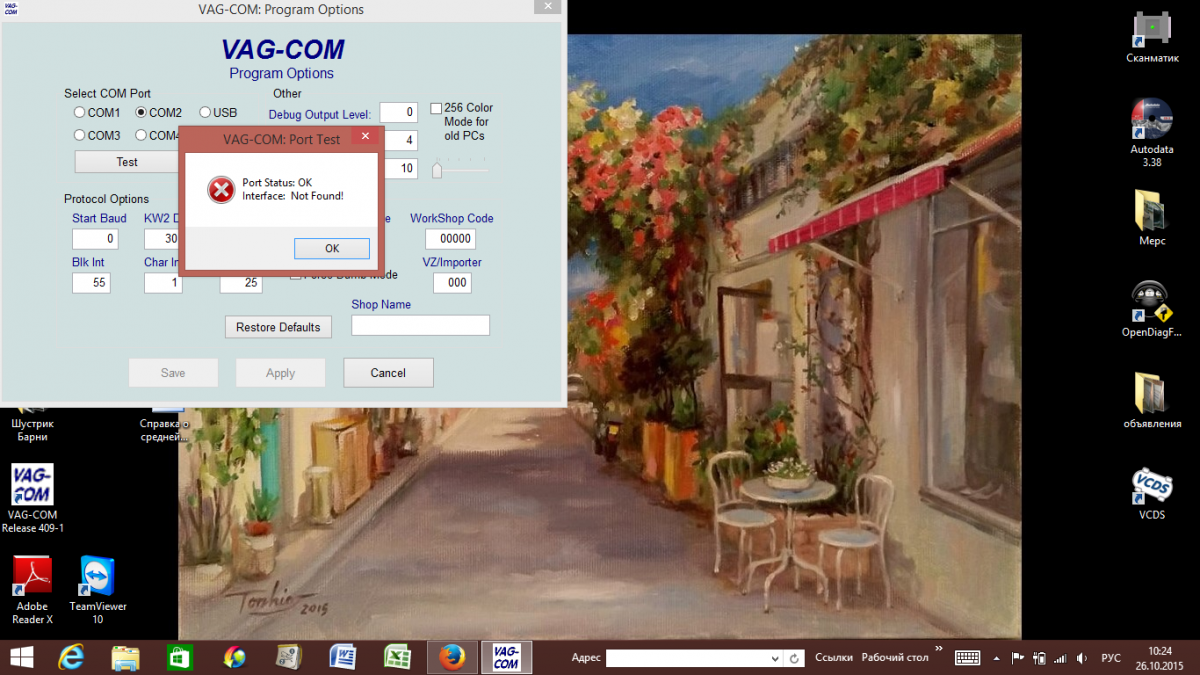Click the Test port button
The height and width of the screenshot is (675, 1200).
point(127,161)
